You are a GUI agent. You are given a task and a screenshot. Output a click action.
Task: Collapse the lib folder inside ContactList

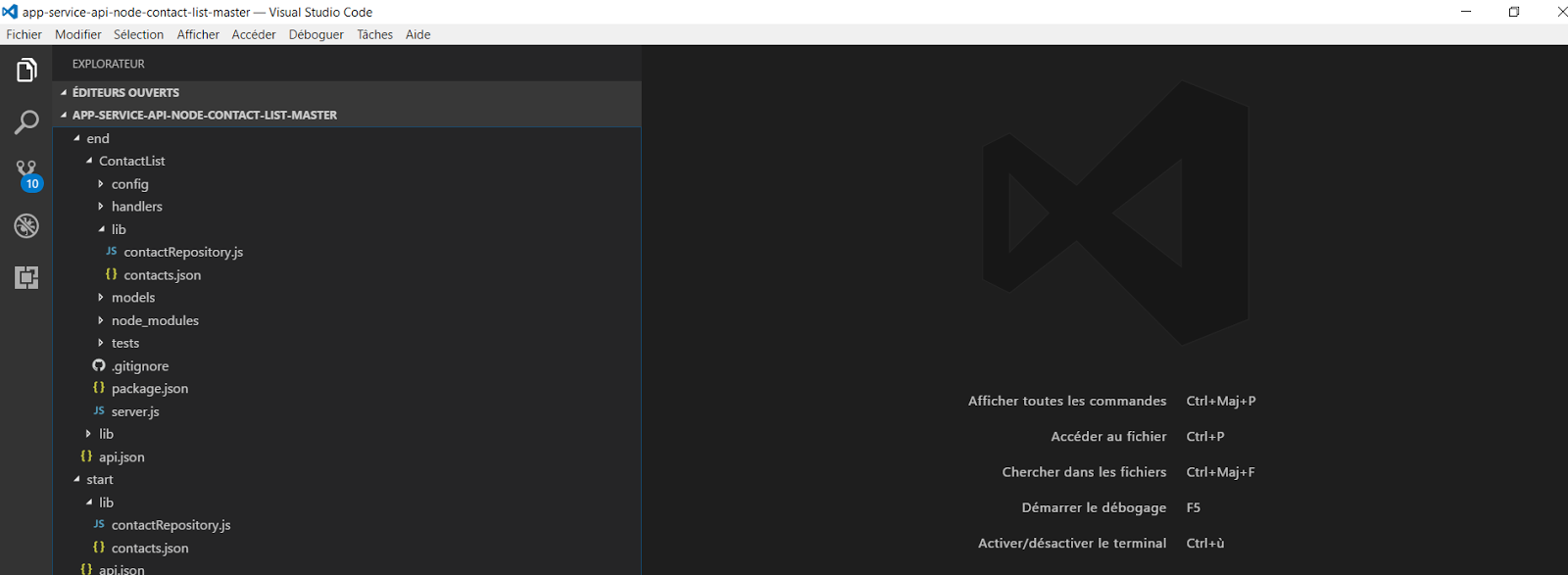pos(102,229)
